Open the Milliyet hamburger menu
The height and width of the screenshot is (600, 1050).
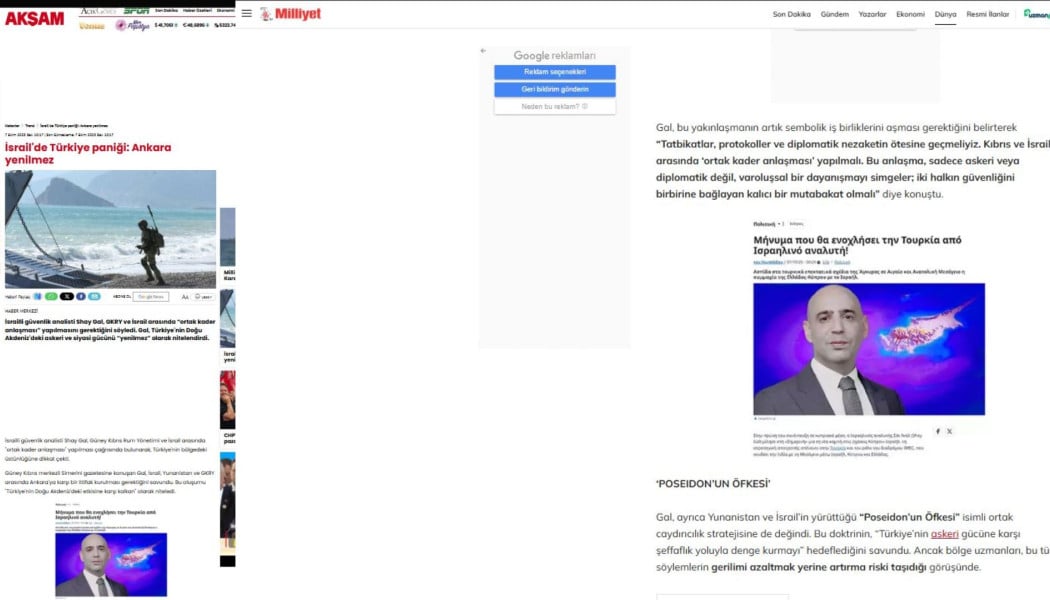pos(247,14)
